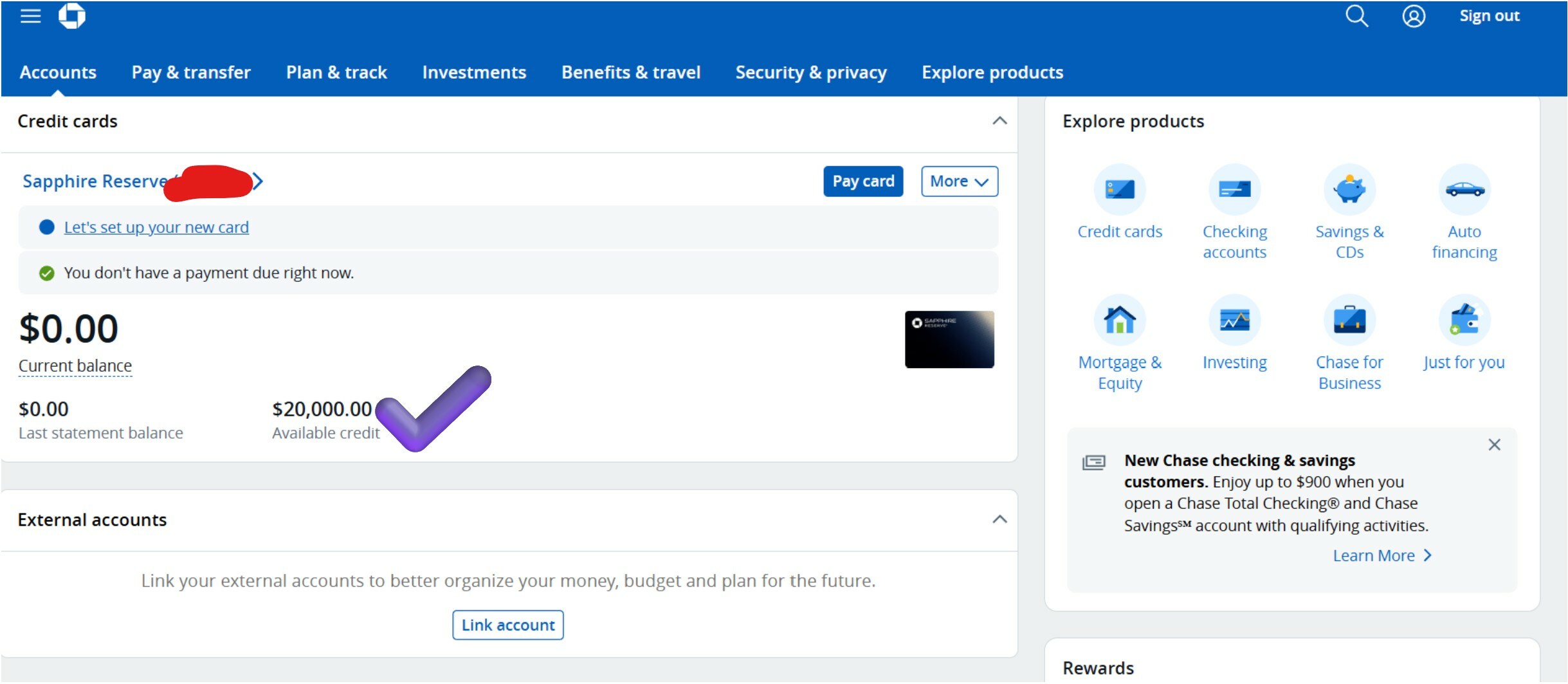Open the Mortgage & Equity link text
1568x684 pixels.
coord(1120,373)
